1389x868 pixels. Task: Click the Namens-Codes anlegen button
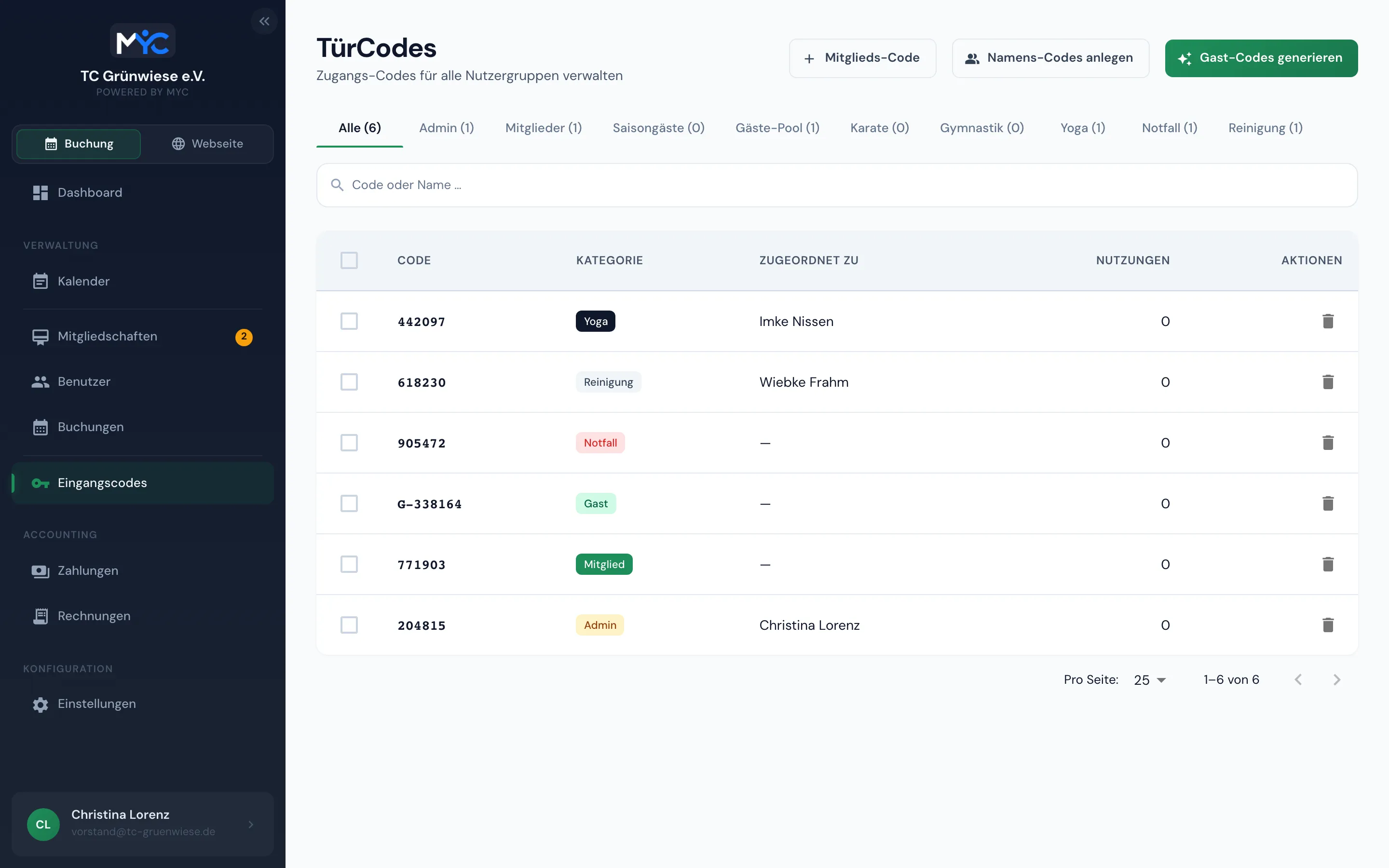coord(1050,58)
